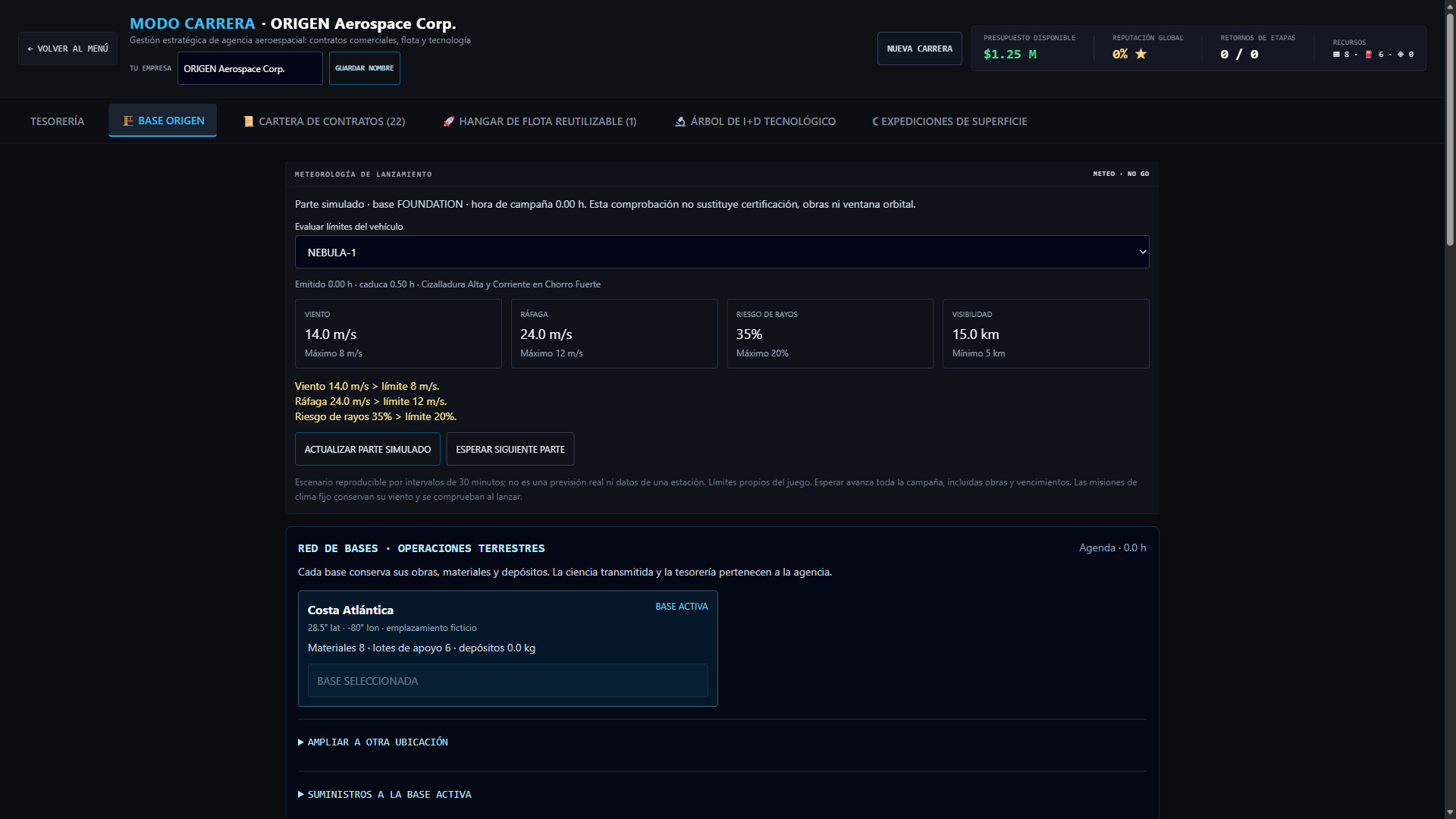This screenshot has height=819, width=1456.
Task: Go to Árbol de I+D Tecnológico tab
Action: coord(755,121)
